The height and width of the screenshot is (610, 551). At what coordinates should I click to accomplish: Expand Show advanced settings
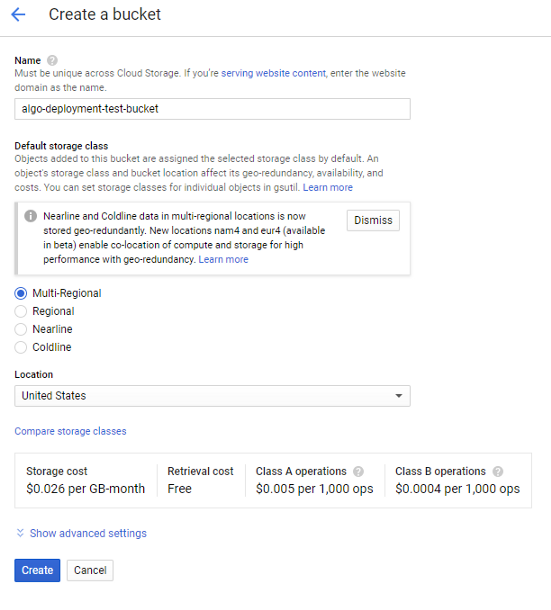coord(88,533)
